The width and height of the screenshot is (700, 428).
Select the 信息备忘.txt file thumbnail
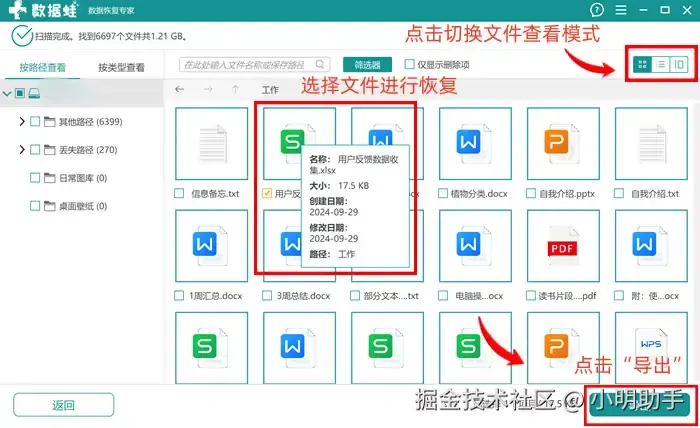click(x=212, y=144)
